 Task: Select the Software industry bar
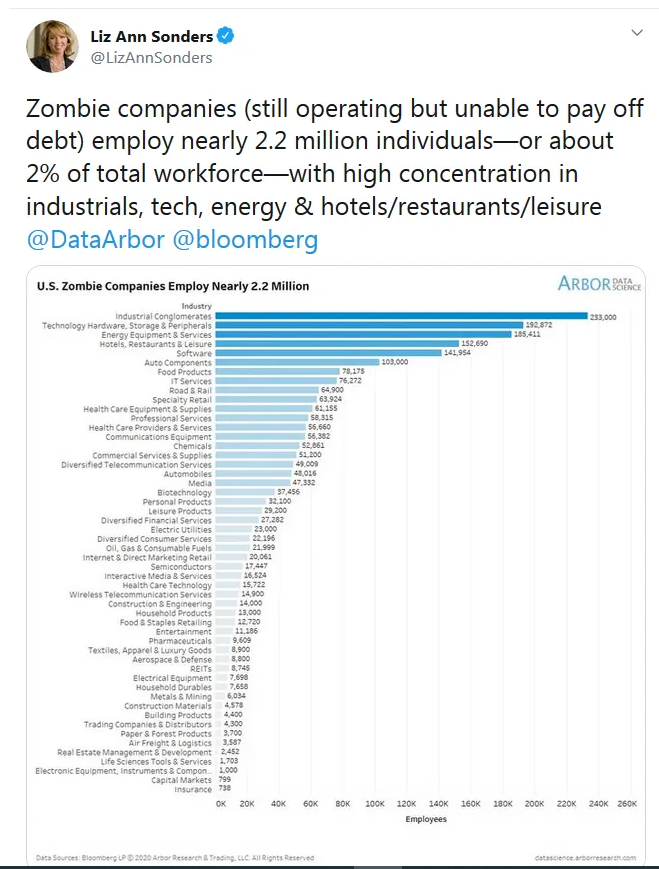(330, 352)
